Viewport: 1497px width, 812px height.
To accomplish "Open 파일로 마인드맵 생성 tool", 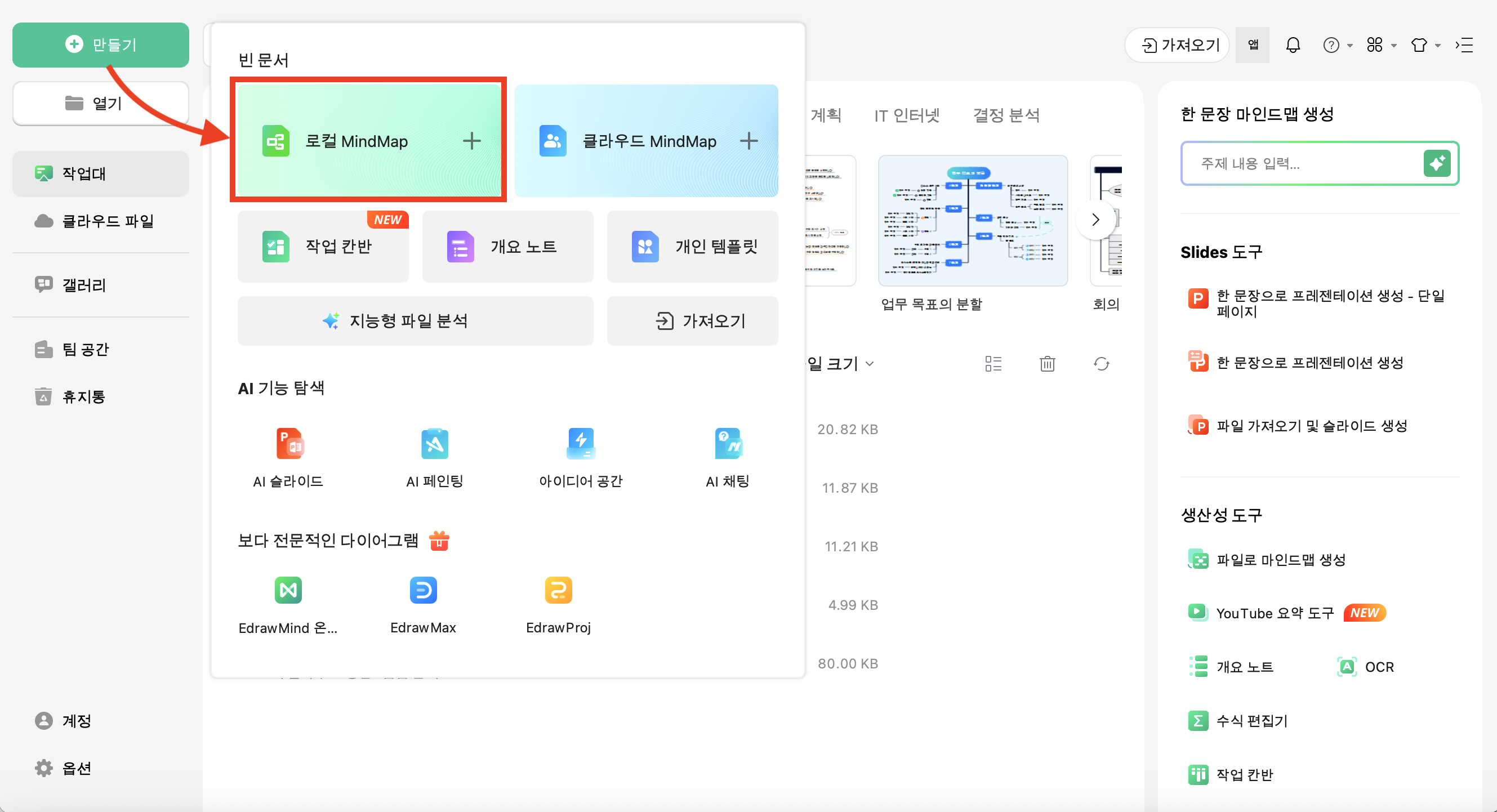I will (1267, 559).
